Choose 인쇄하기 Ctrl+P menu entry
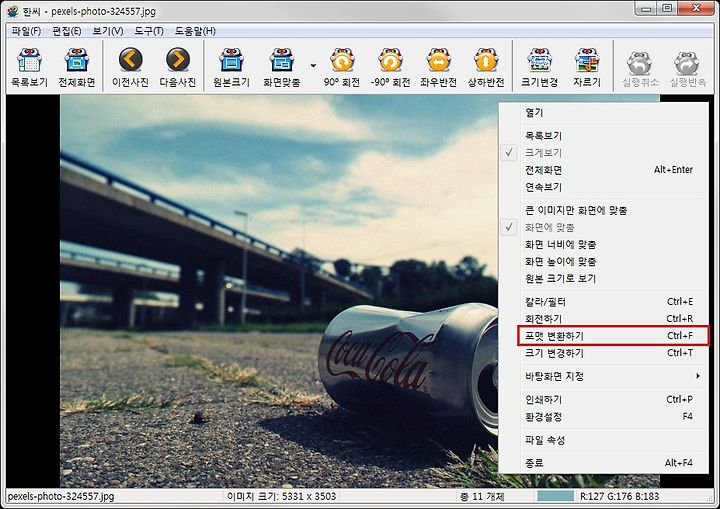Screen dimensions: 720x509 604,400
